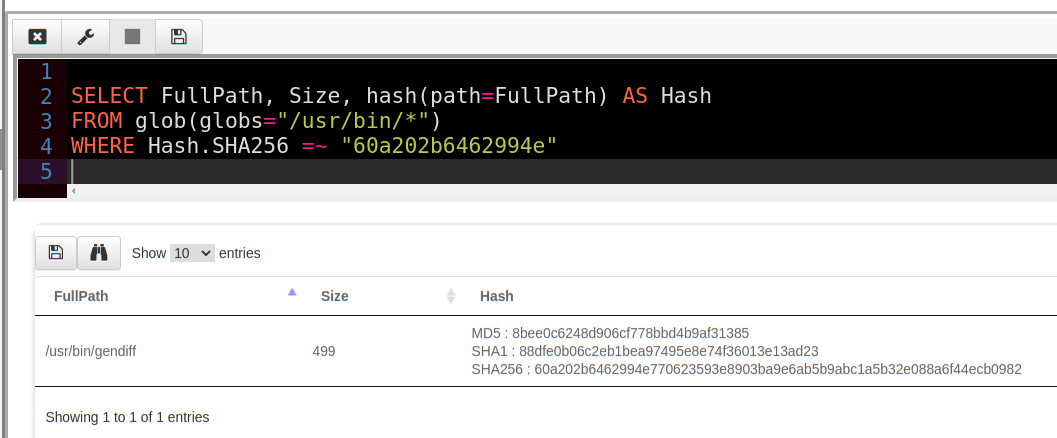Download results with the table's floppy disk icon

[56, 253]
